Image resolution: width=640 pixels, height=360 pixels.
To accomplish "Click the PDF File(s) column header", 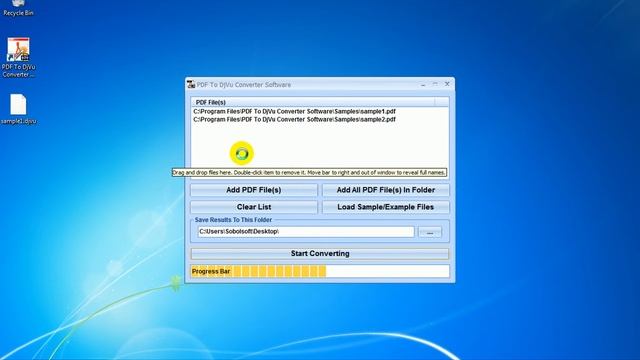I will 313,102.
